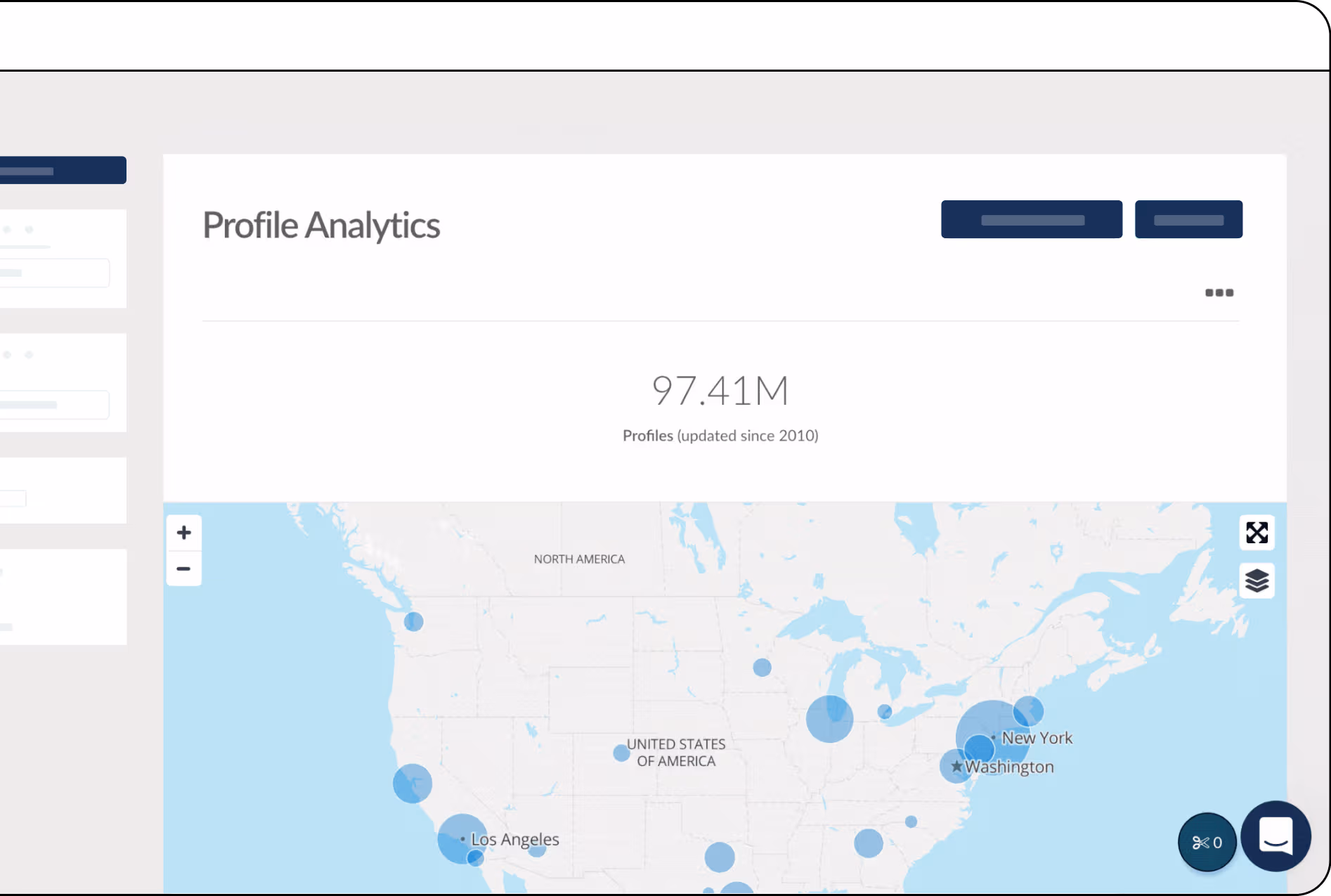Select the large bubble over Los Angeles
Viewport: 1331px width, 896px height.
[462, 838]
